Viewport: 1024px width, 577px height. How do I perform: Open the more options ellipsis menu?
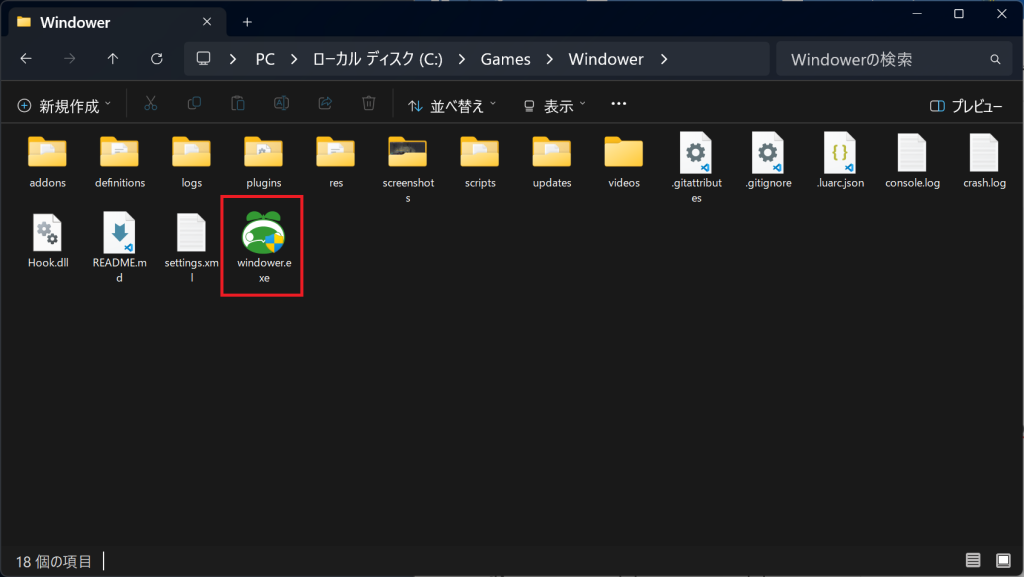coord(618,104)
